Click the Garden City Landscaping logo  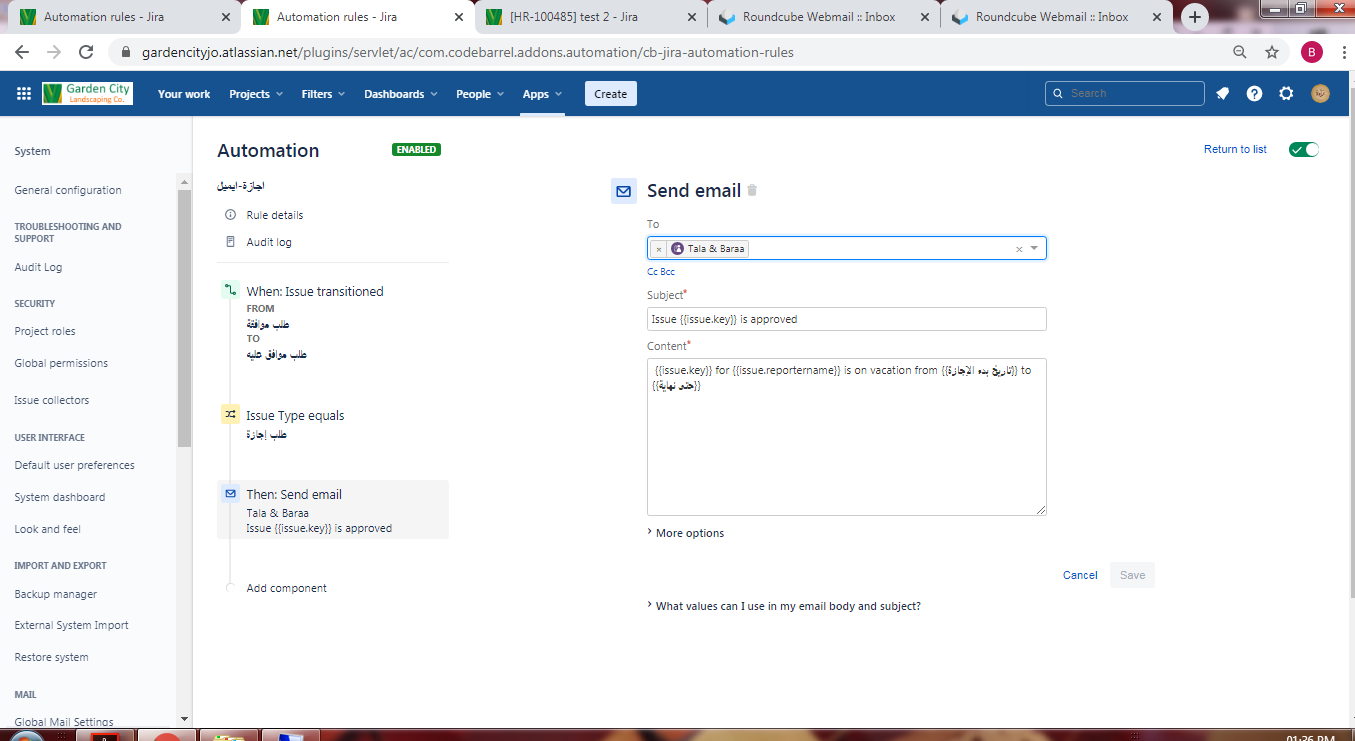[x=87, y=94]
